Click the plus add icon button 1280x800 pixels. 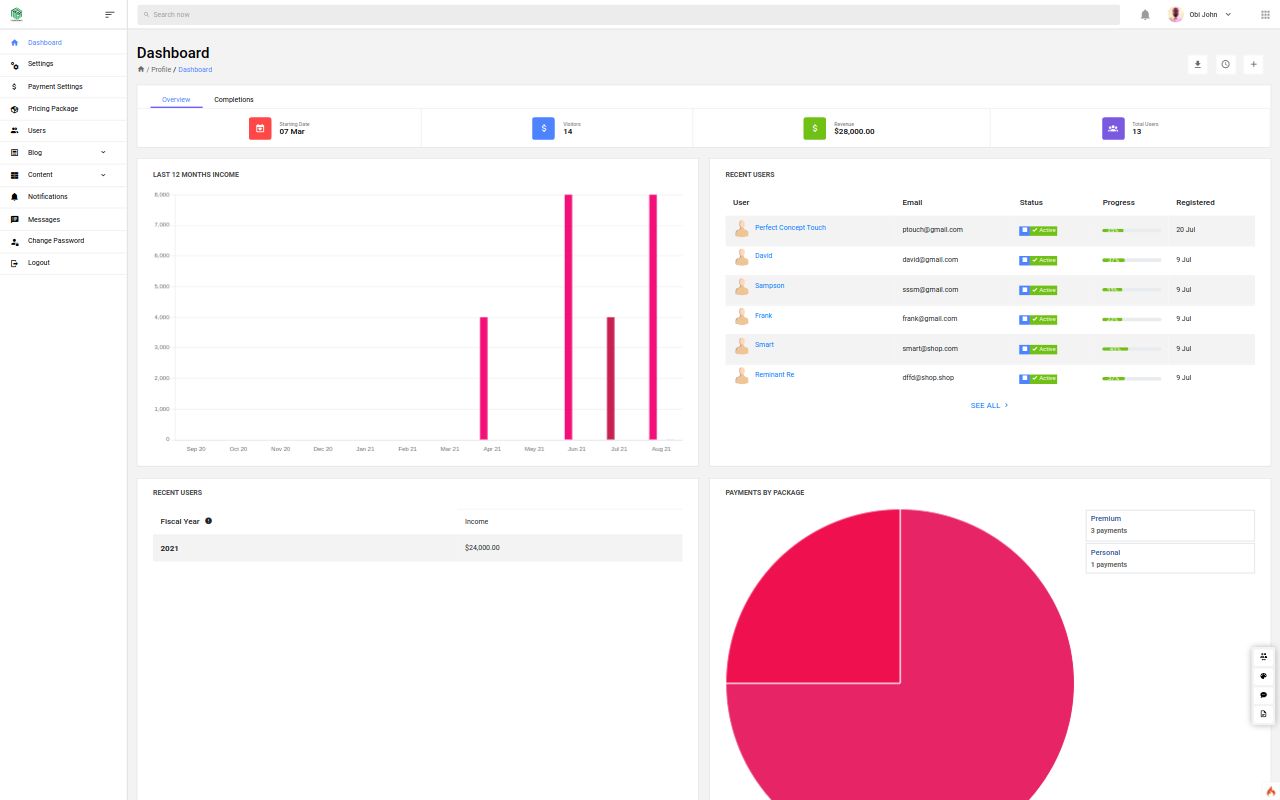pyautogui.click(x=1254, y=64)
